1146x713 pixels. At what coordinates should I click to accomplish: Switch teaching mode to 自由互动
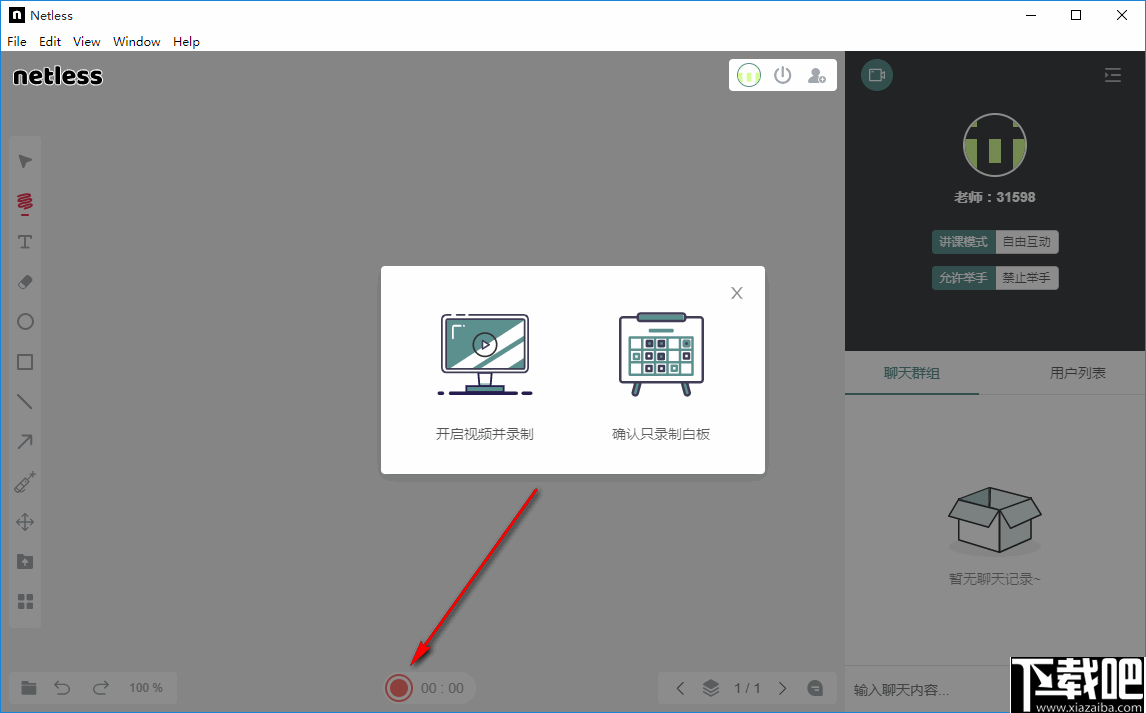(x=1027, y=241)
